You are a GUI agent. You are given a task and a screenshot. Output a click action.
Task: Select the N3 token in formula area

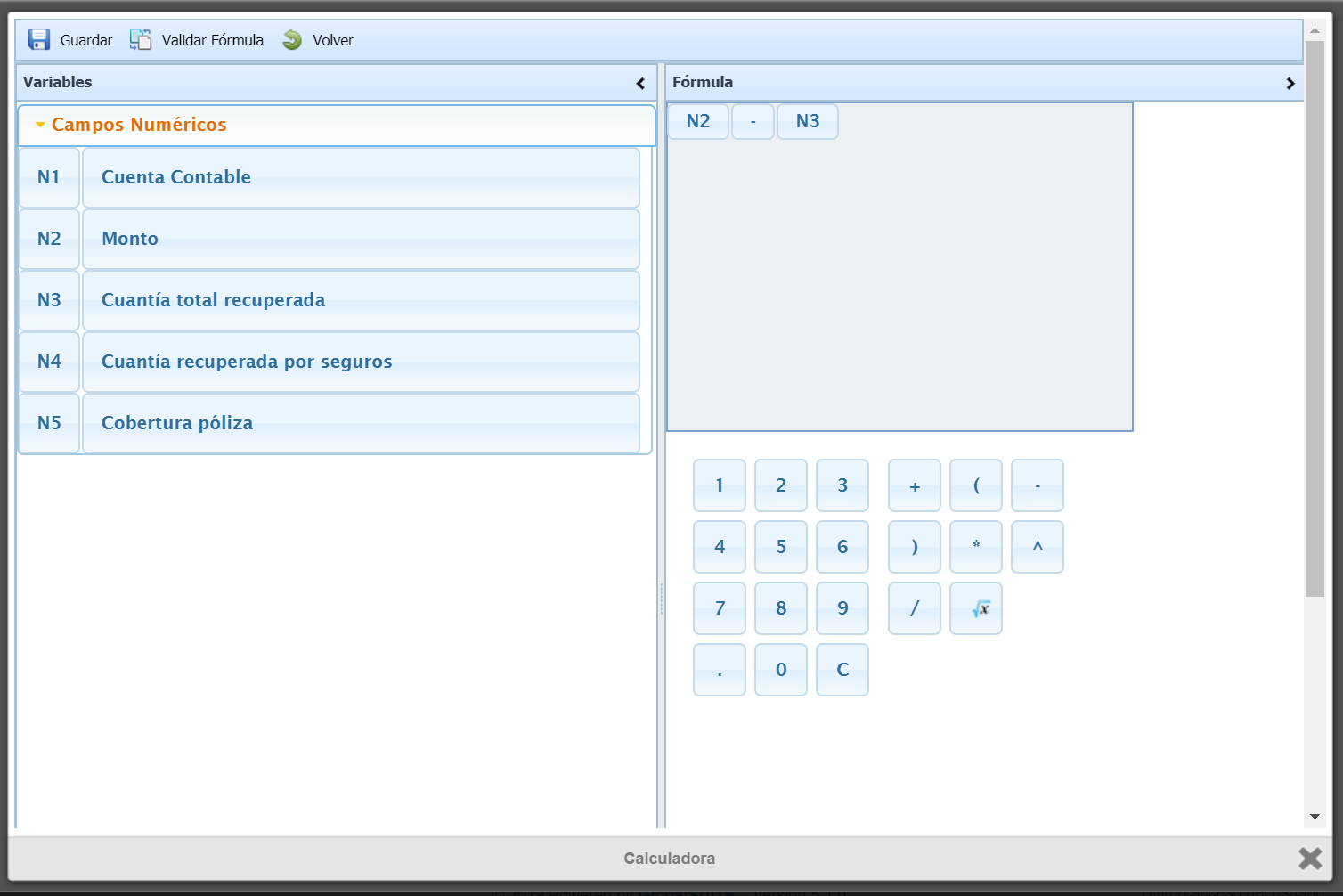[807, 121]
